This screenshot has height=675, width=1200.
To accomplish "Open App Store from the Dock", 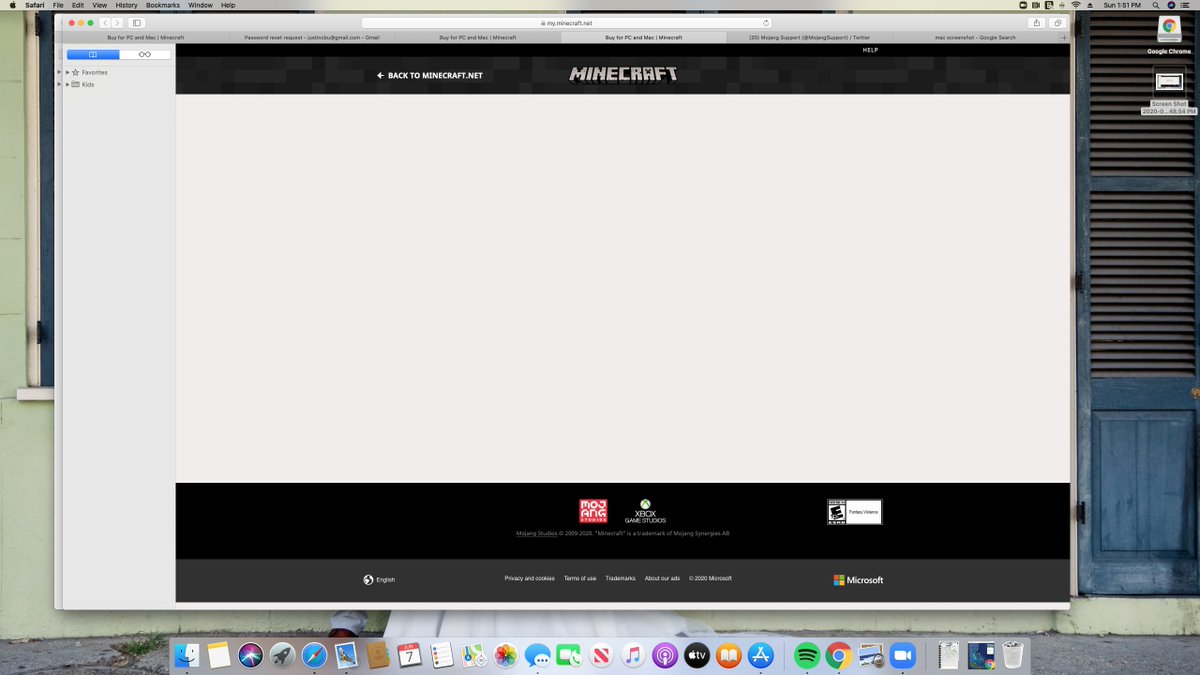I will (x=761, y=655).
